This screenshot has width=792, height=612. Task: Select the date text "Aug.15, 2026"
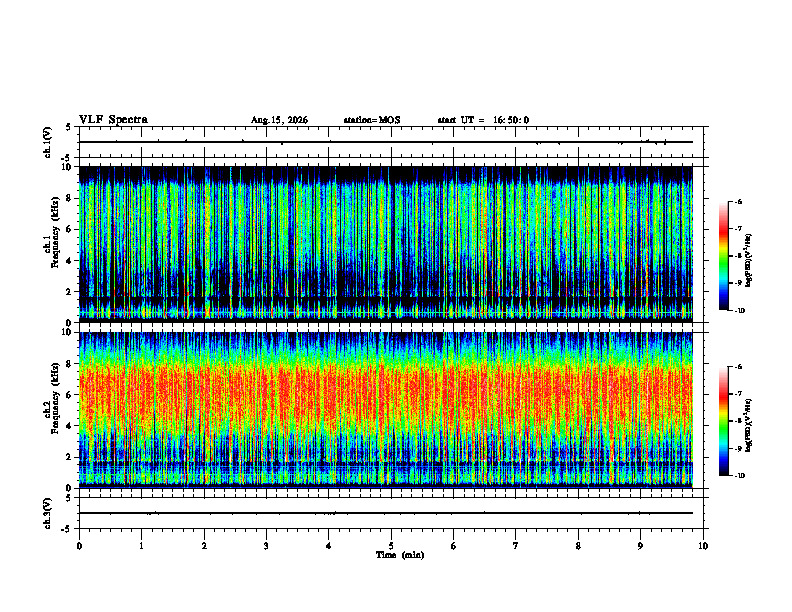pyautogui.click(x=279, y=120)
